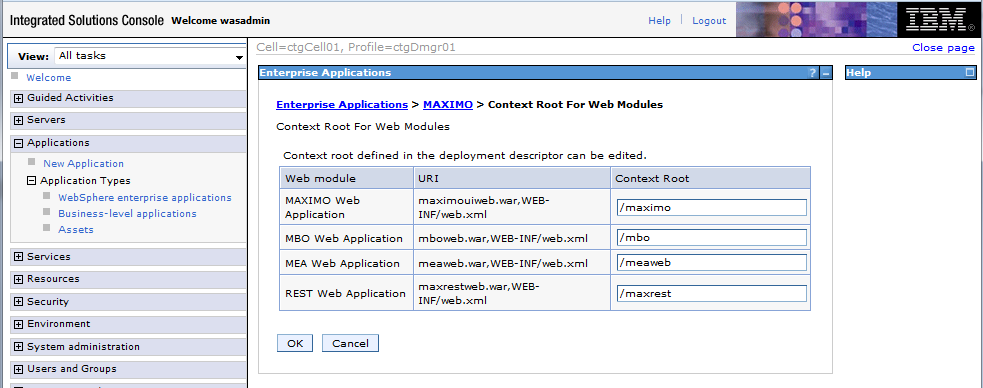Screen dimensions: 983x388
Task: Click Help portlet title
Action: [x=858, y=73]
